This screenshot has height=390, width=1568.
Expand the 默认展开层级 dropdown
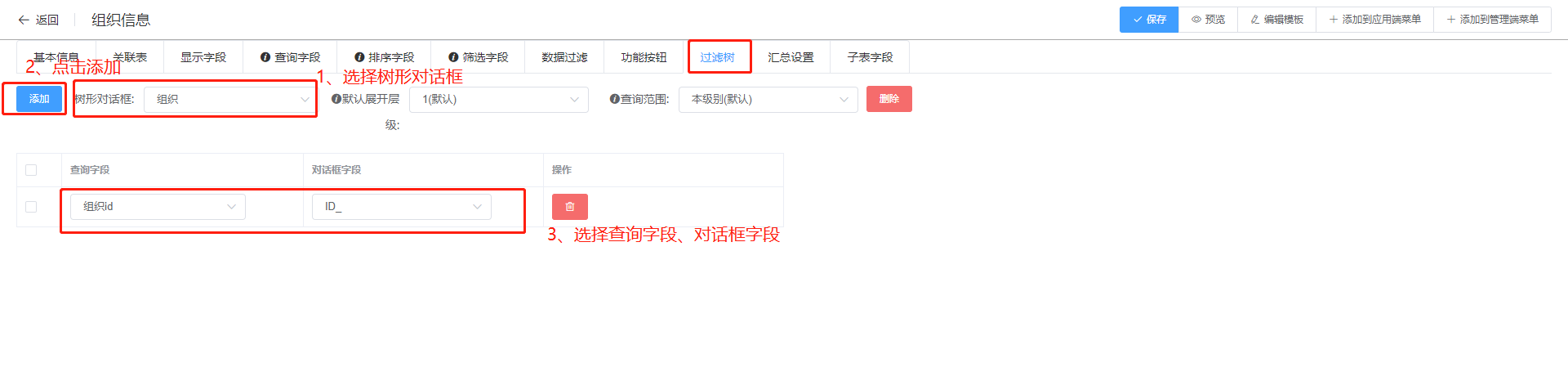pyautogui.click(x=499, y=99)
